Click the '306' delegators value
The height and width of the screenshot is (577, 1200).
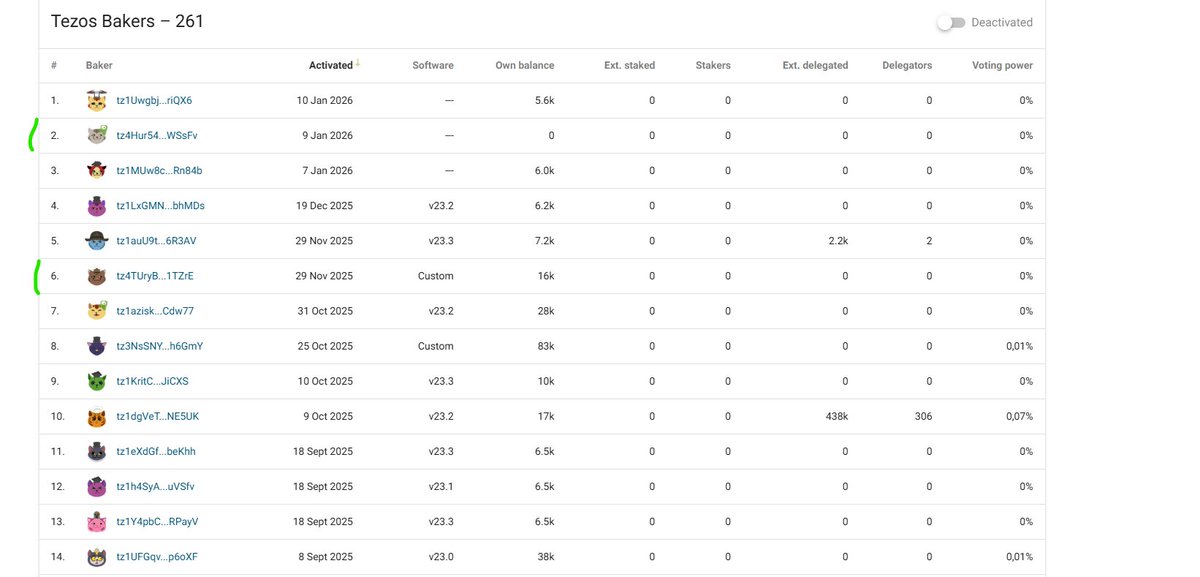[x=923, y=416]
